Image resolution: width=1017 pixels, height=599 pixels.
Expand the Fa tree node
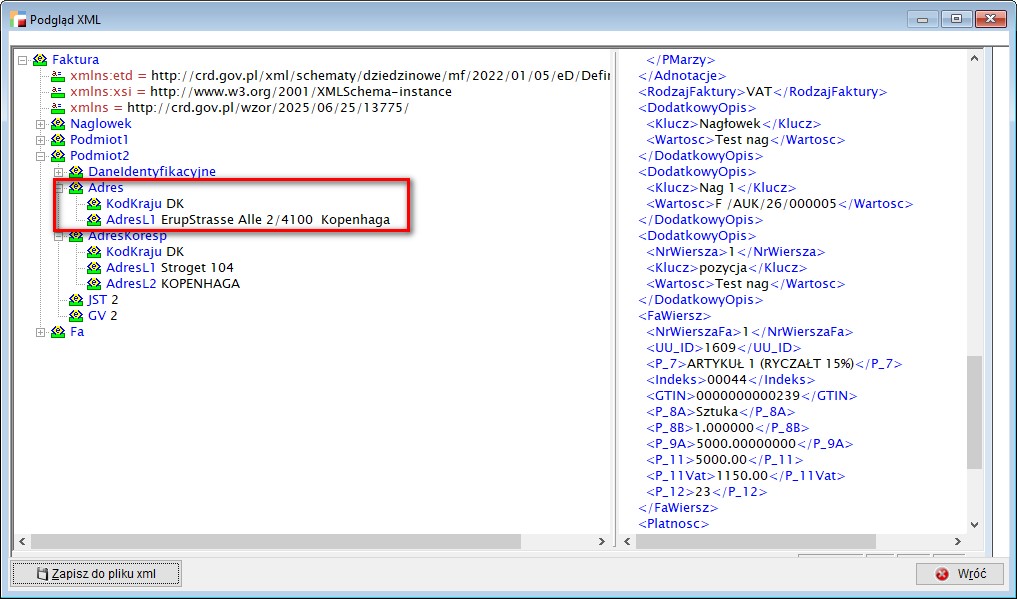tap(41, 332)
